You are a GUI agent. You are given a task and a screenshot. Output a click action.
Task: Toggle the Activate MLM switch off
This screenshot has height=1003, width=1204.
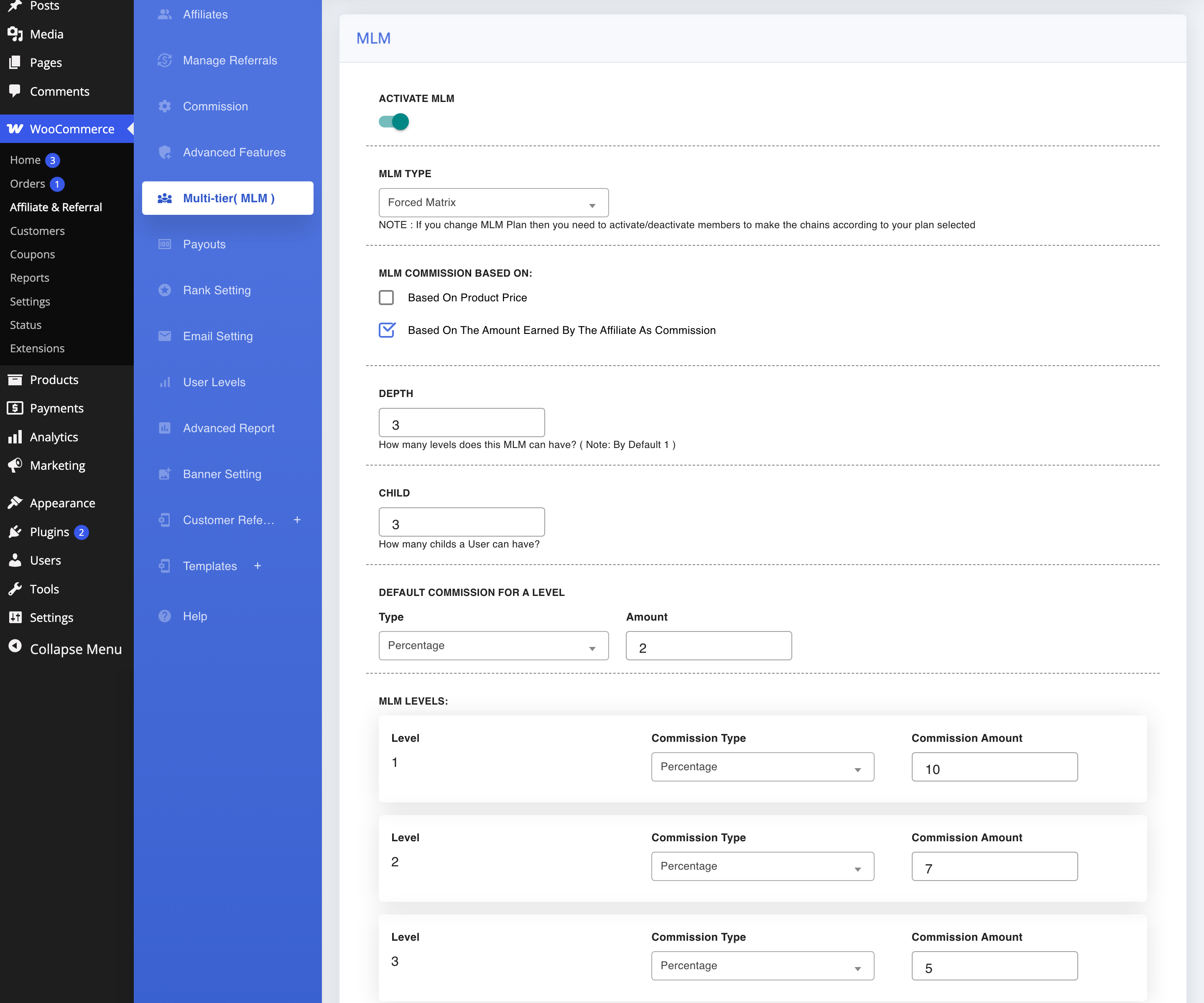[394, 122]
